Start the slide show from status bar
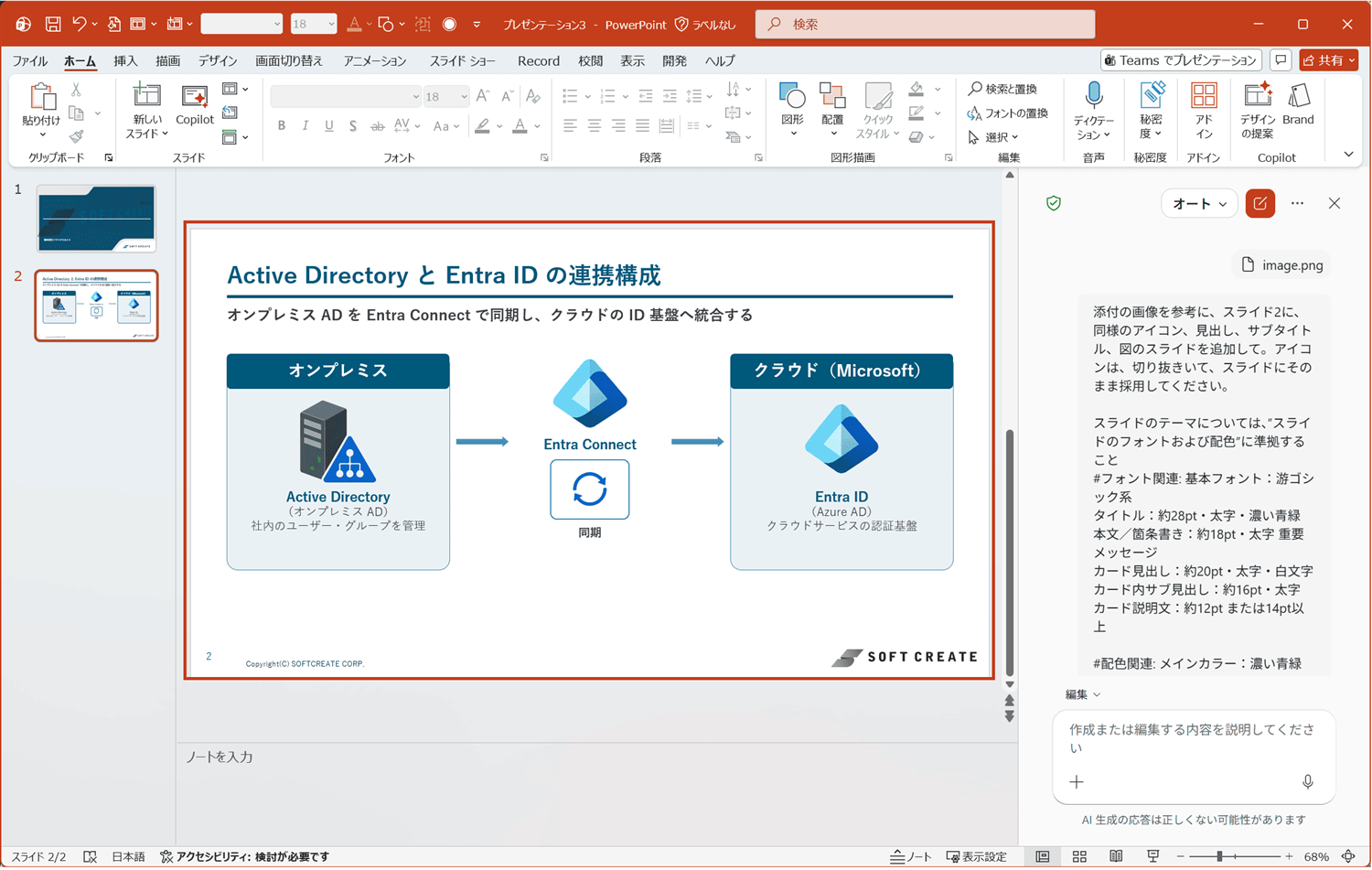Screen dimensions: 1372x870 (x=1152, y=857)
